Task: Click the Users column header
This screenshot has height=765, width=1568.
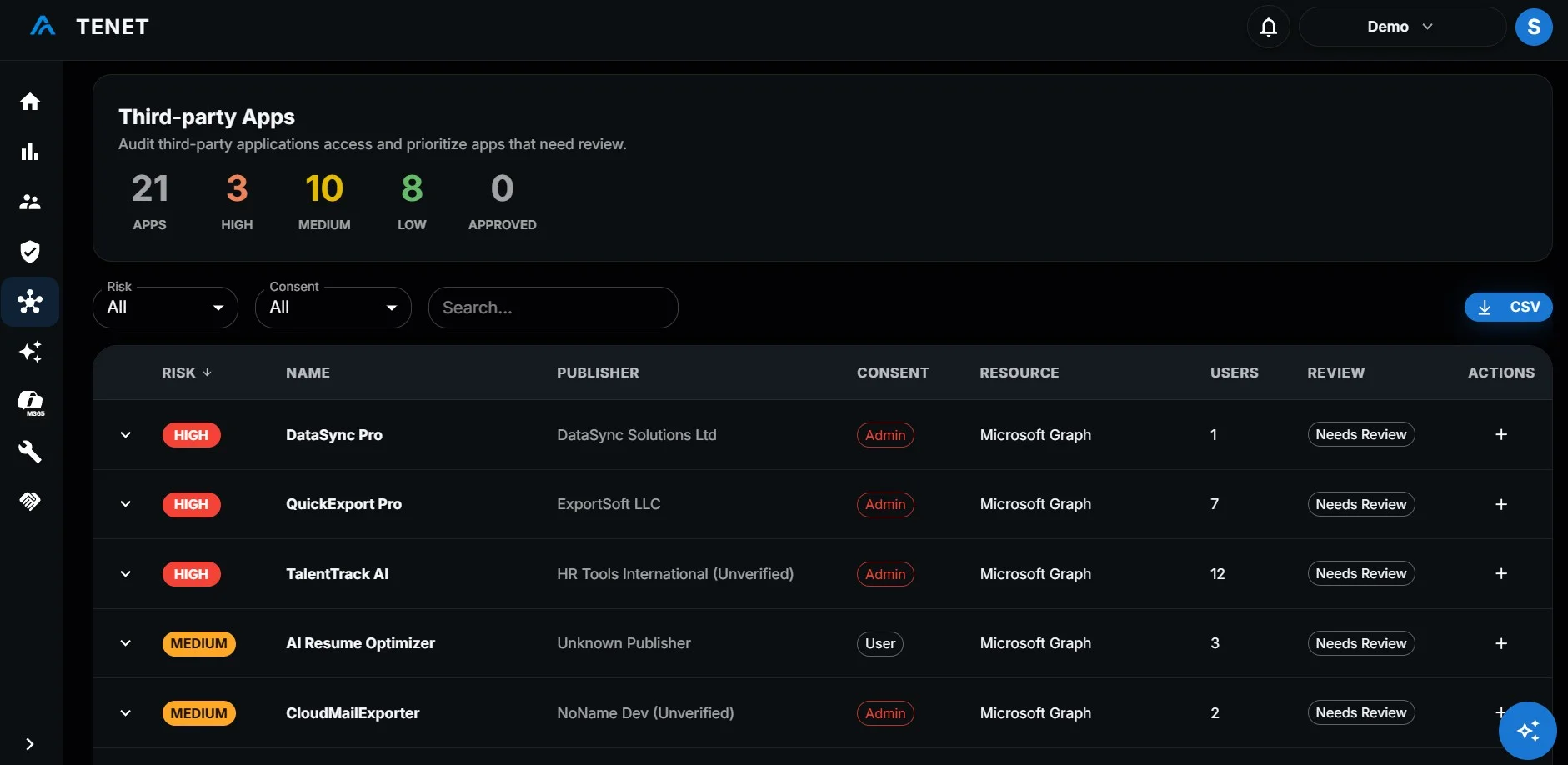Action: click(x=1234, y=372)
